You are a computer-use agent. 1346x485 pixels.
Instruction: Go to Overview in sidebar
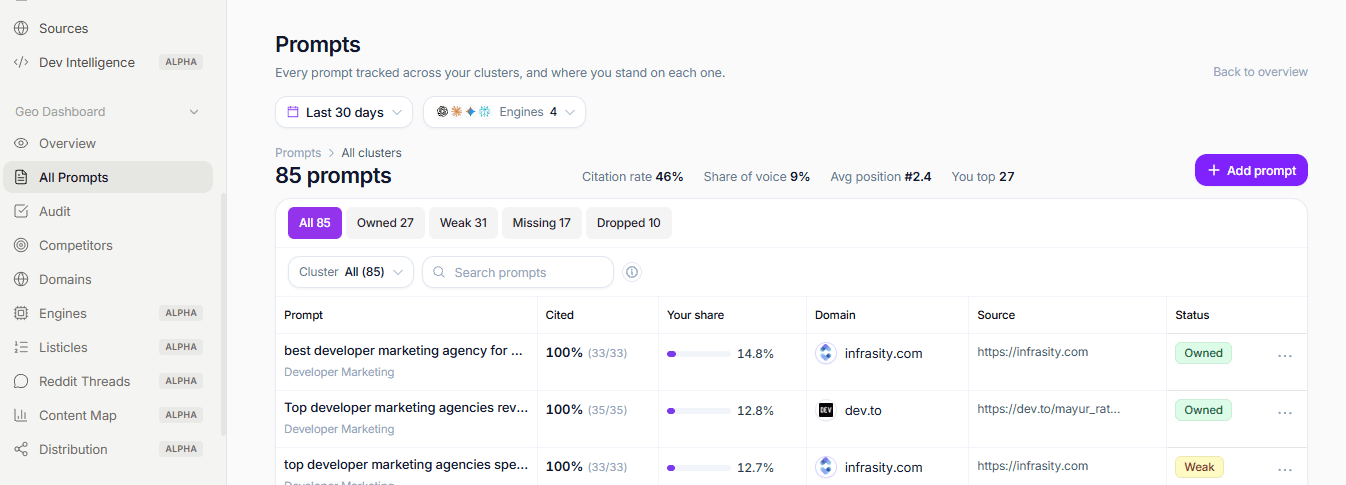pos(108,143)
